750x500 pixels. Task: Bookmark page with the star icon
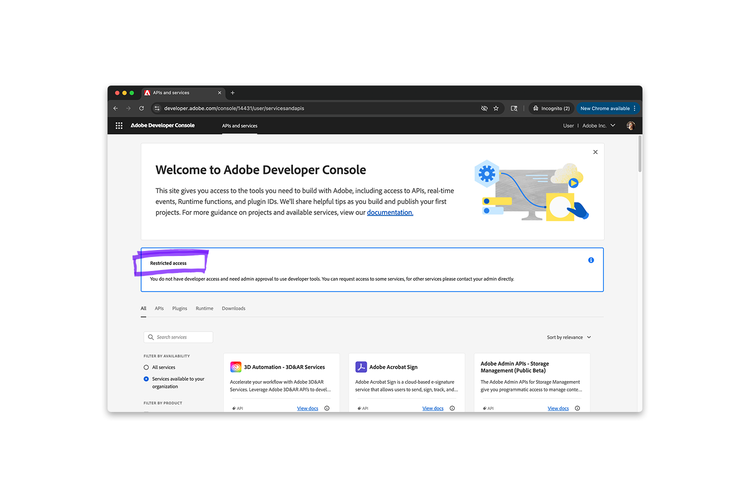tap(496, 109)
